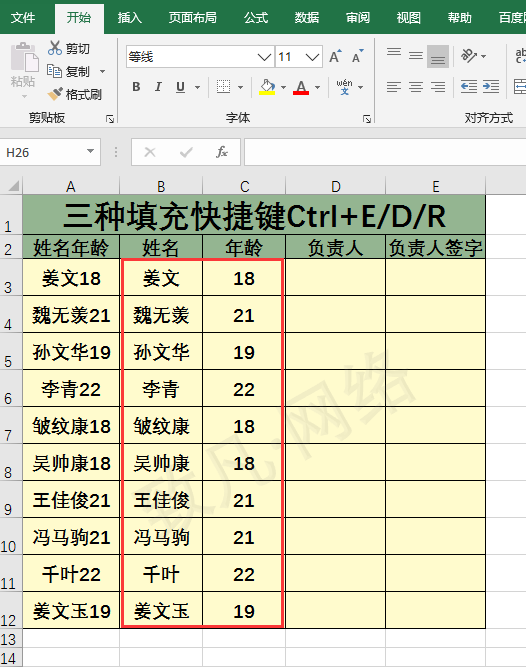Viewport: 526px width, 667px height.
Task: Click cell containing 孙文华 in column B
Action: pyautogui.click(x=162, y=351)
